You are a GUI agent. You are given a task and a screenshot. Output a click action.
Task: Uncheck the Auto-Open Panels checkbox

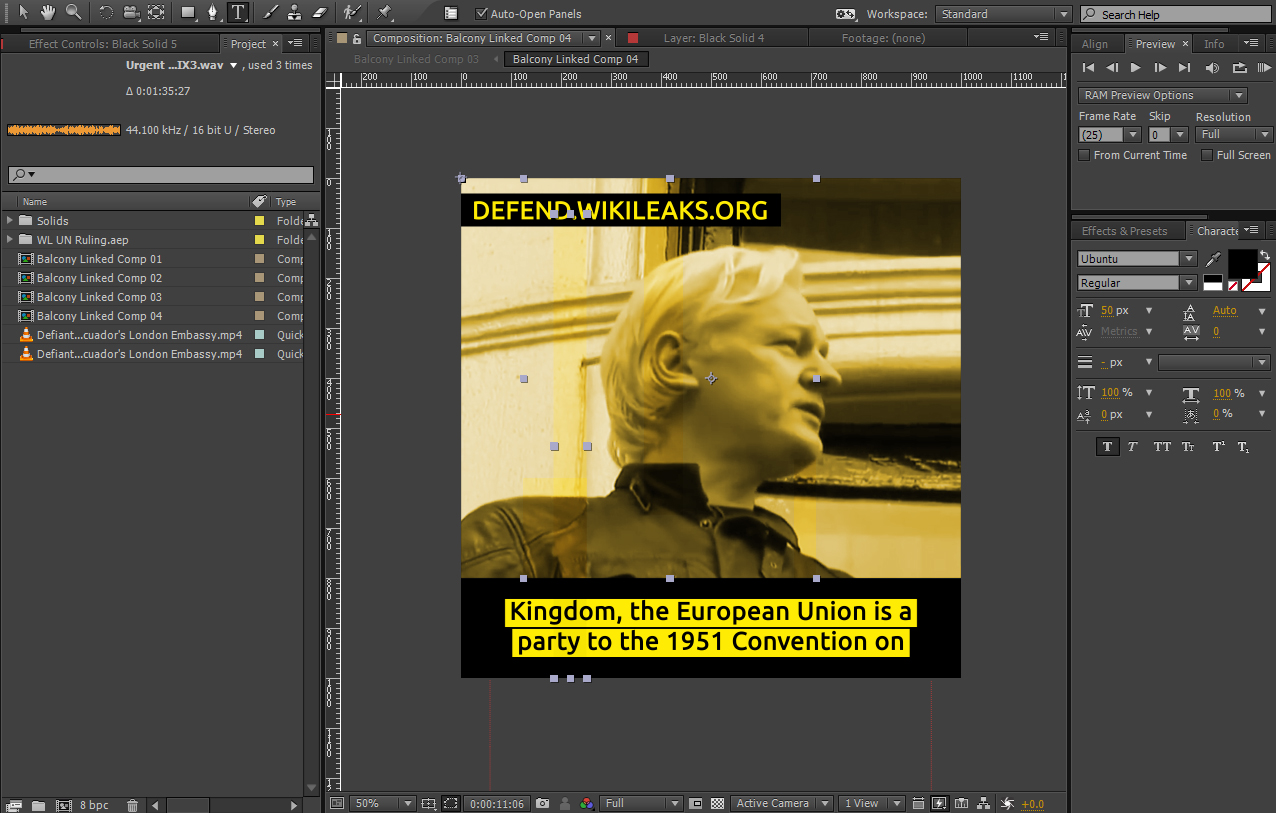coord(482,14)
